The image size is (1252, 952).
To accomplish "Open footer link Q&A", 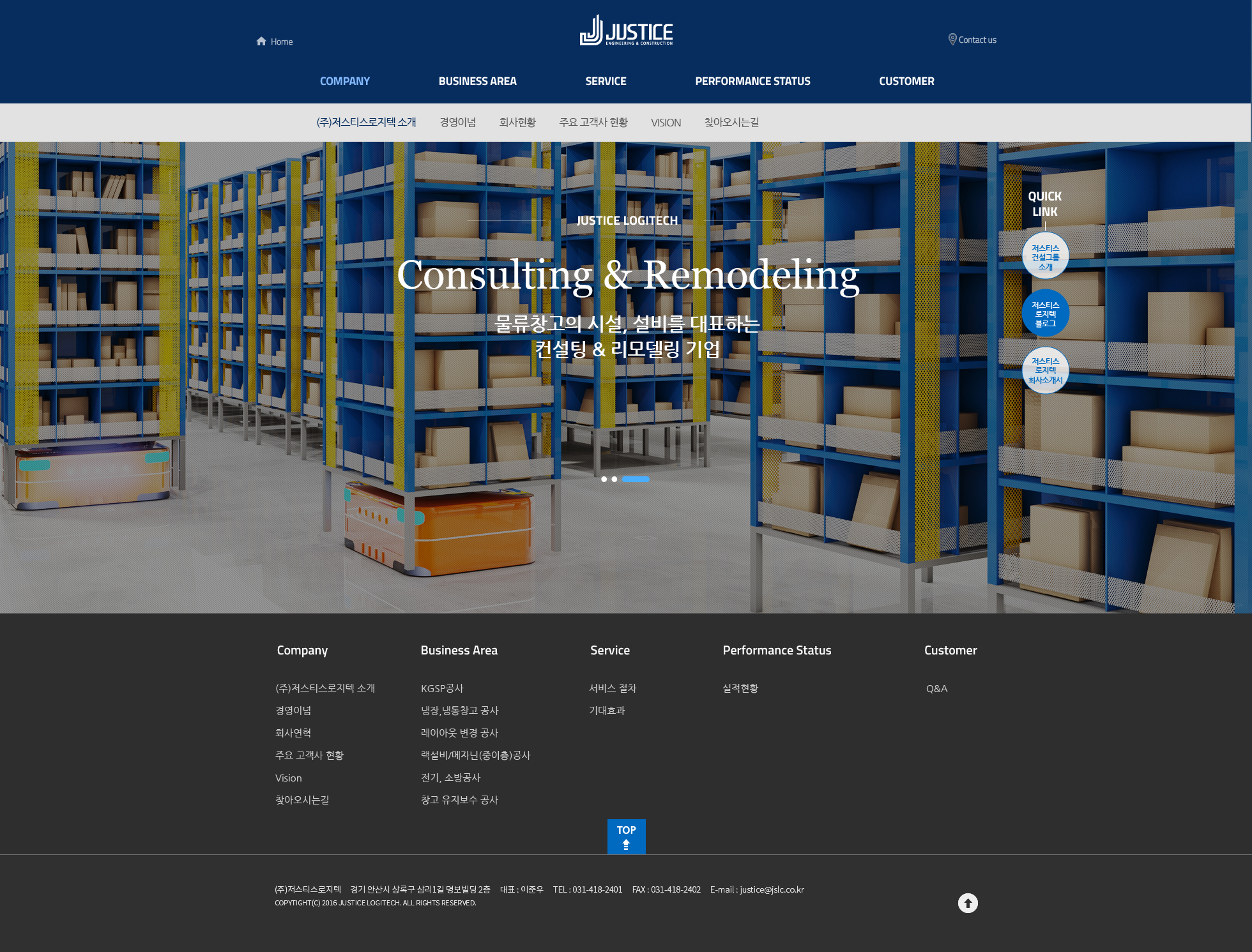I will pos(936,688).
